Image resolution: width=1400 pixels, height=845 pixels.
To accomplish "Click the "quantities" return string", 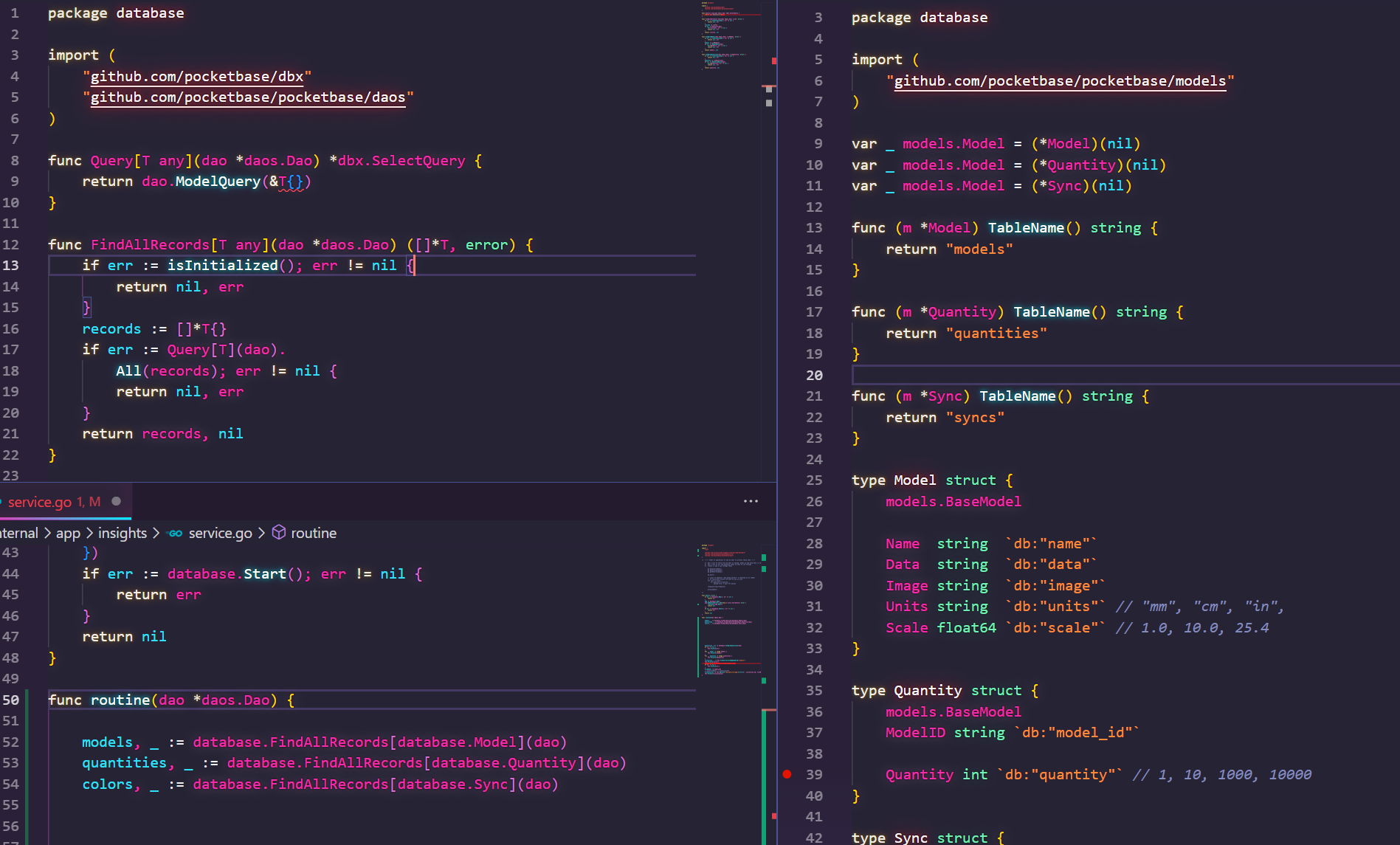I will point(996,334).
